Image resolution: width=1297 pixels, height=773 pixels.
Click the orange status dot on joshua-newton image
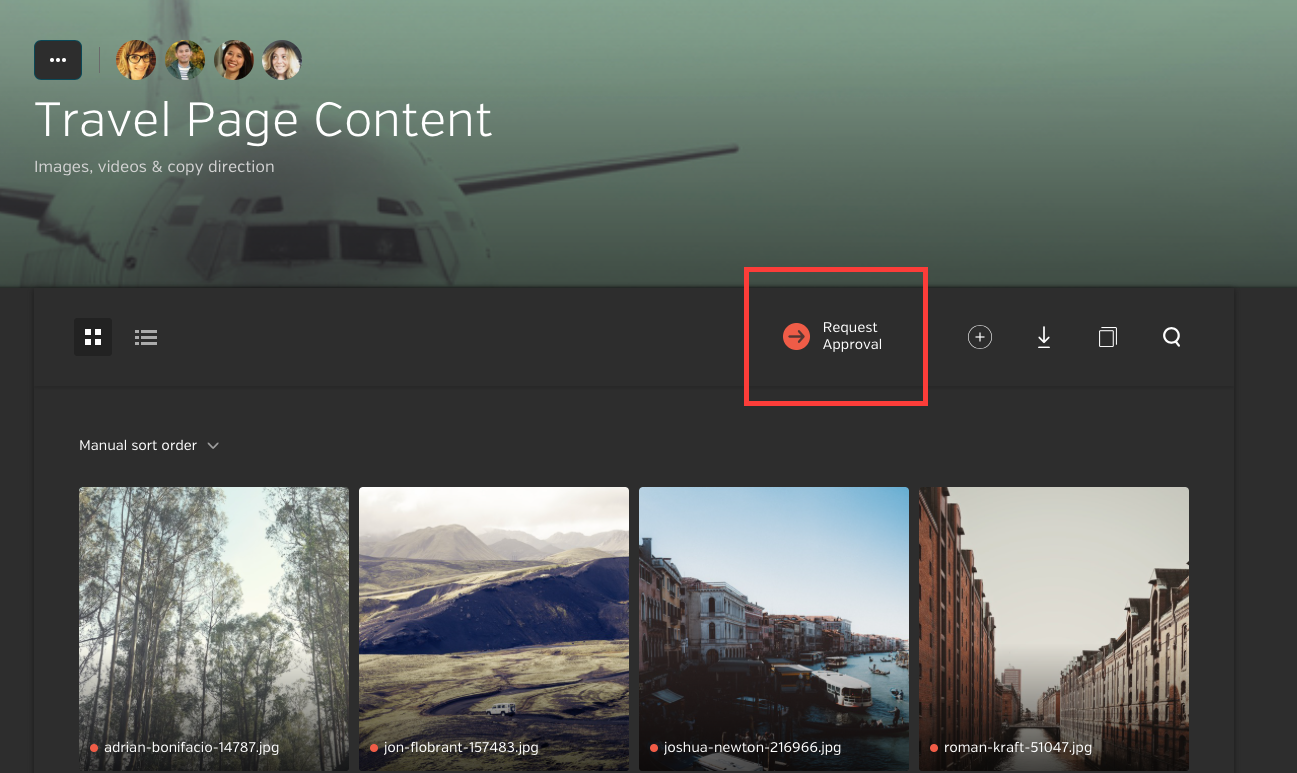tap(654, 748)
